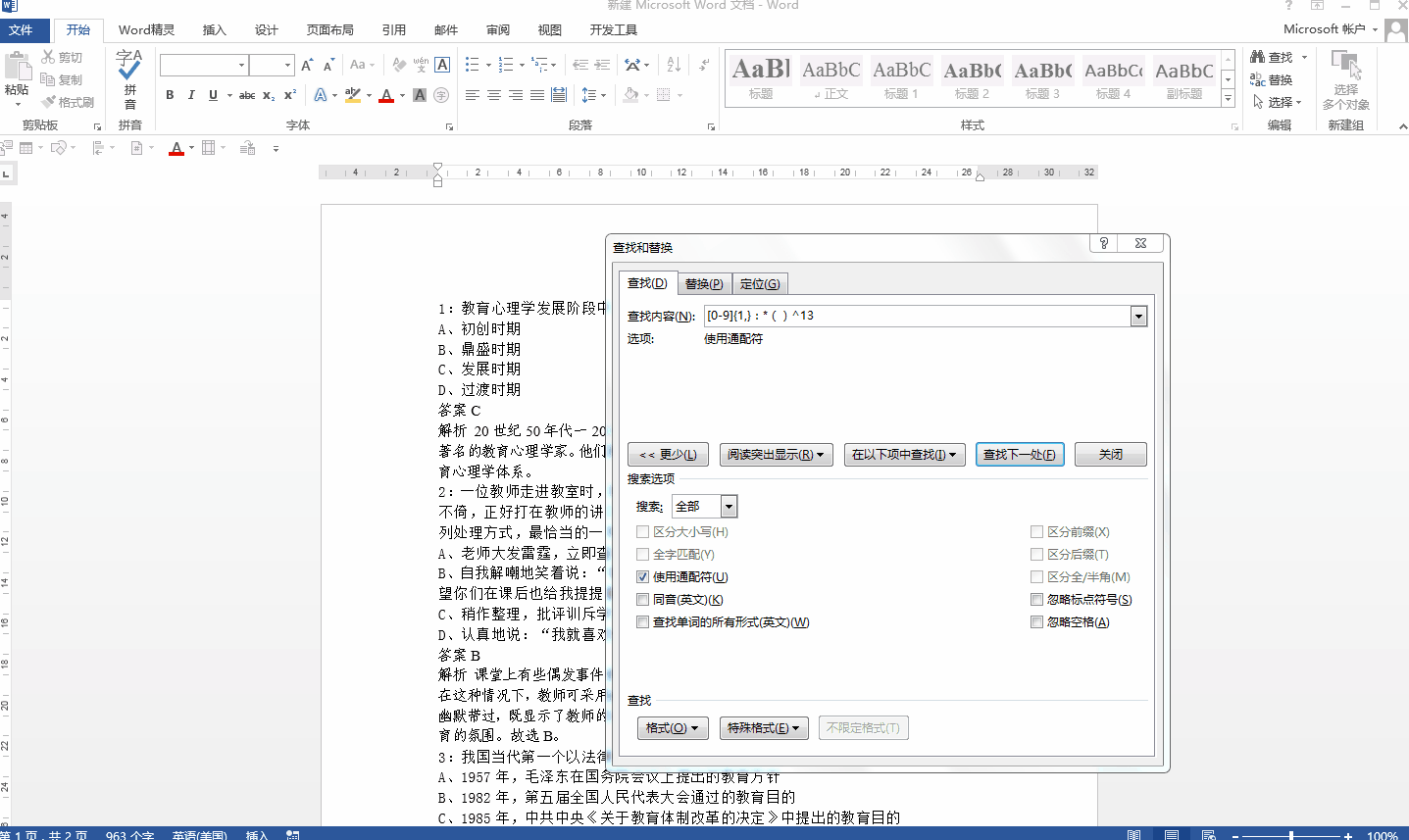
Task: Open the 开发工具 developer ribbon tab
Action: click(x=614, y=30)
